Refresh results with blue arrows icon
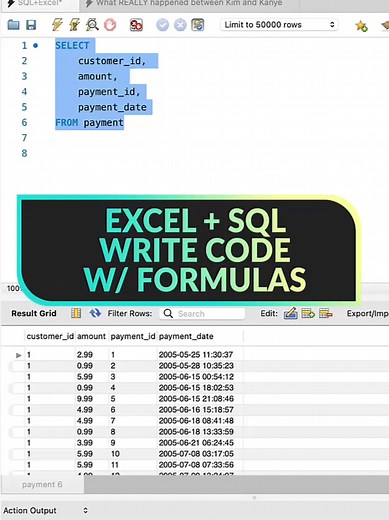This screenshot has width=389, height=520. coord(95,313)
